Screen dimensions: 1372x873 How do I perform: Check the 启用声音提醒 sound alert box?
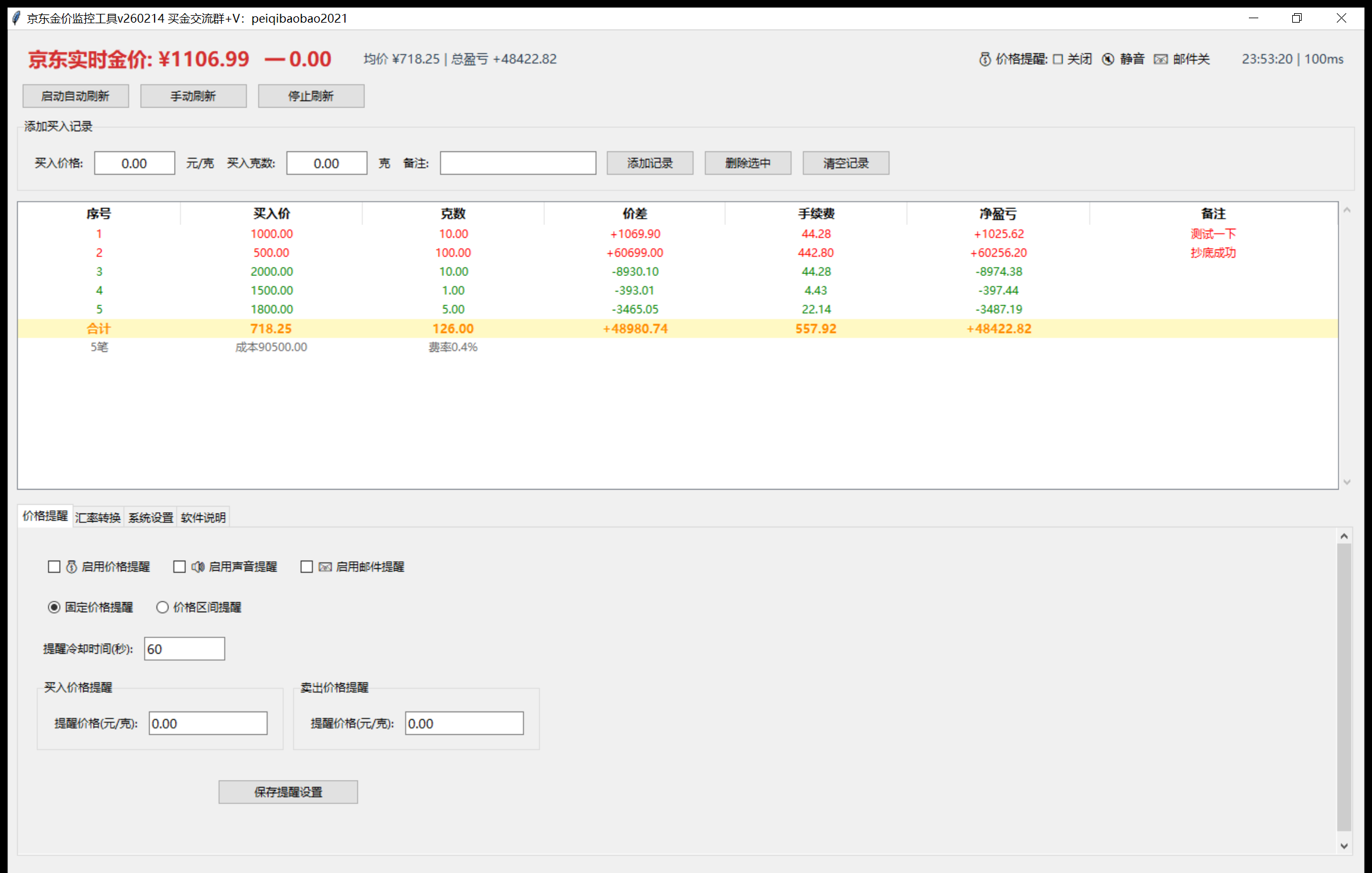pos(180,567)
